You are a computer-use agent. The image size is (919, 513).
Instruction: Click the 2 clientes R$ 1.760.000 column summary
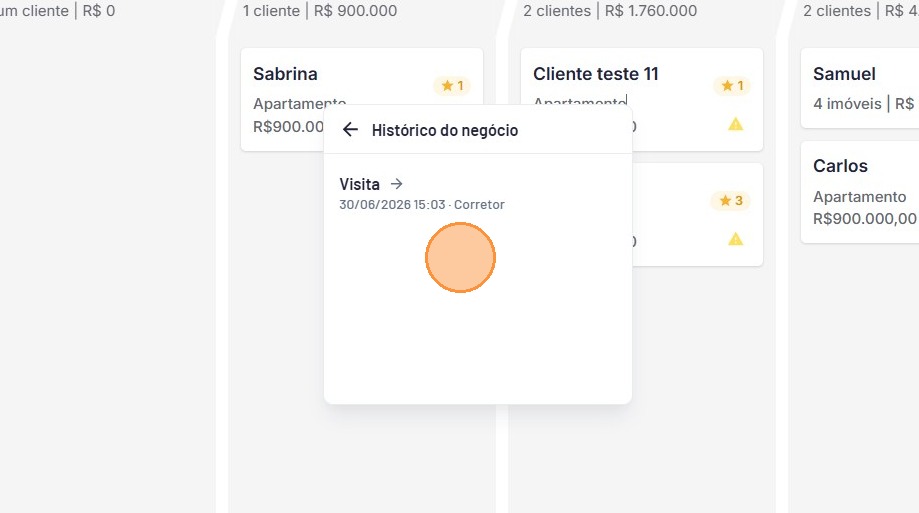[x=610, y=11]
